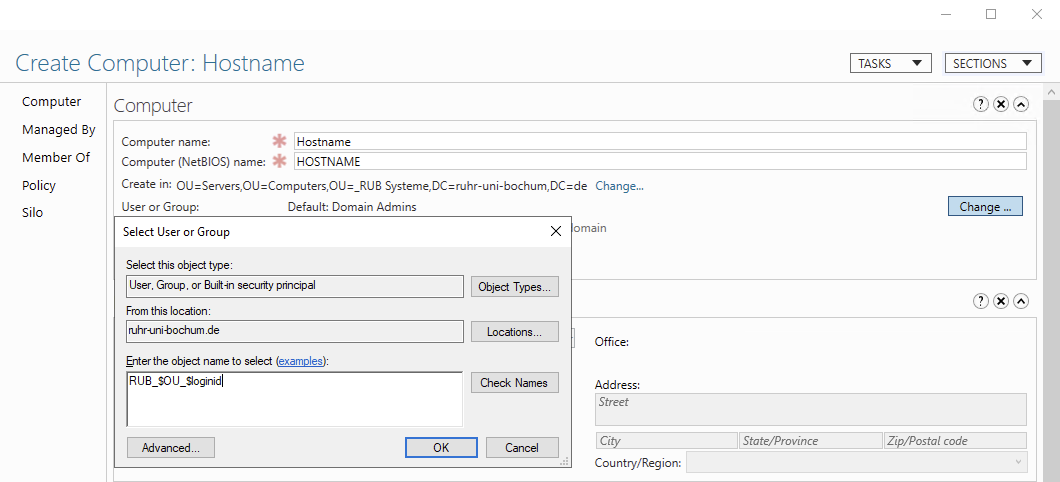Maximize the window
Image resolution: width=1060 pixels, height=482 pixels.
991,14
